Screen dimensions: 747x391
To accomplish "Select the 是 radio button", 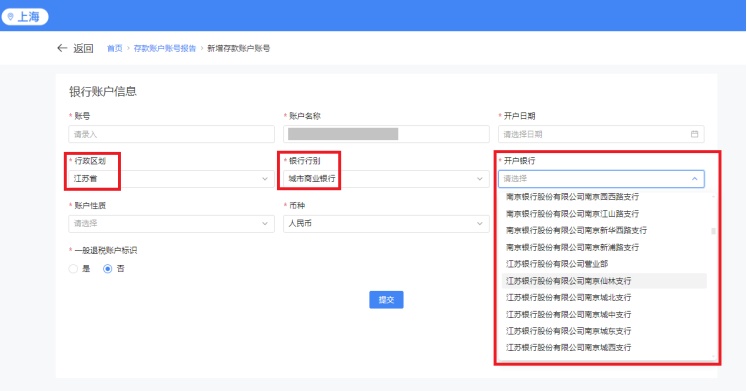I will click(73, 269).
